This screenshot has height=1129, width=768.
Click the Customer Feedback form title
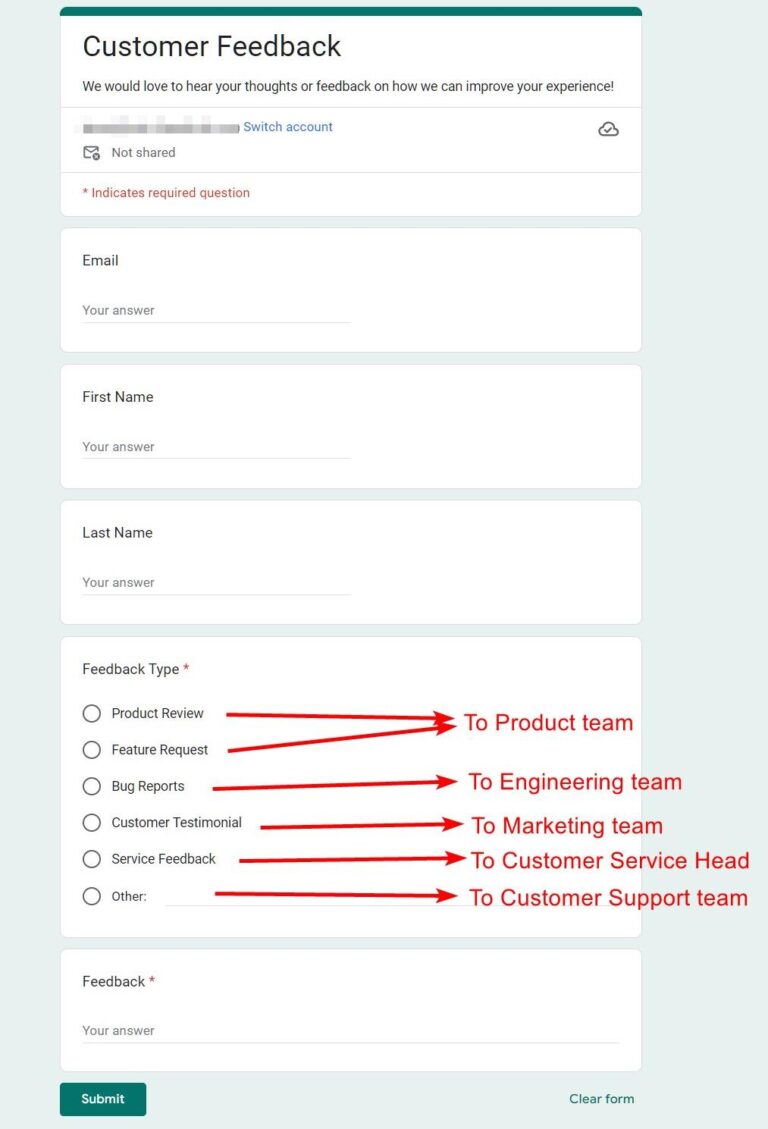[211, 46]
